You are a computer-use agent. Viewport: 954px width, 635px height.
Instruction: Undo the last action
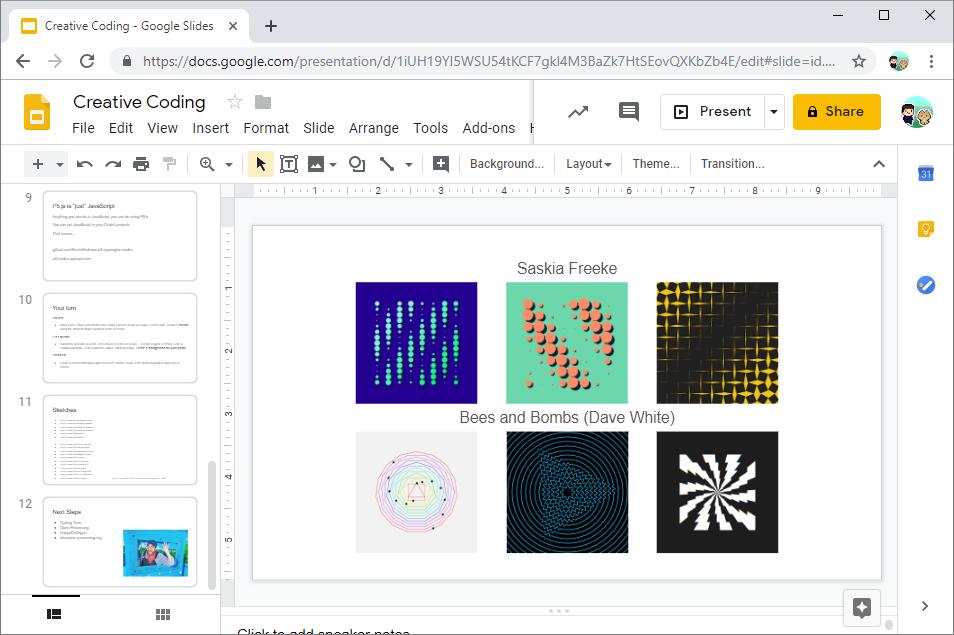click(x=85, y=164)
